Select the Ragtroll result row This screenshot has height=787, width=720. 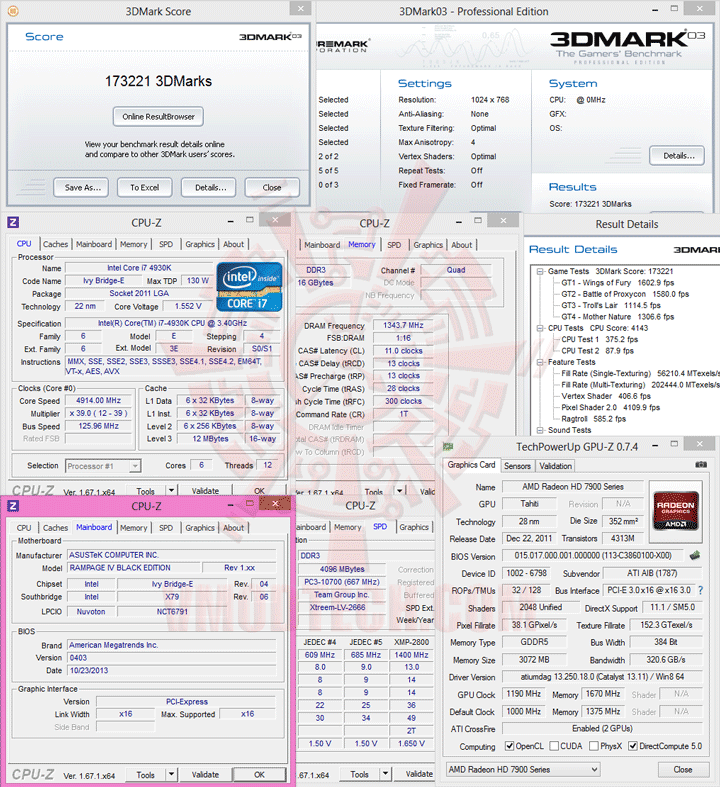pyautogui.click(x=593, y=419)
